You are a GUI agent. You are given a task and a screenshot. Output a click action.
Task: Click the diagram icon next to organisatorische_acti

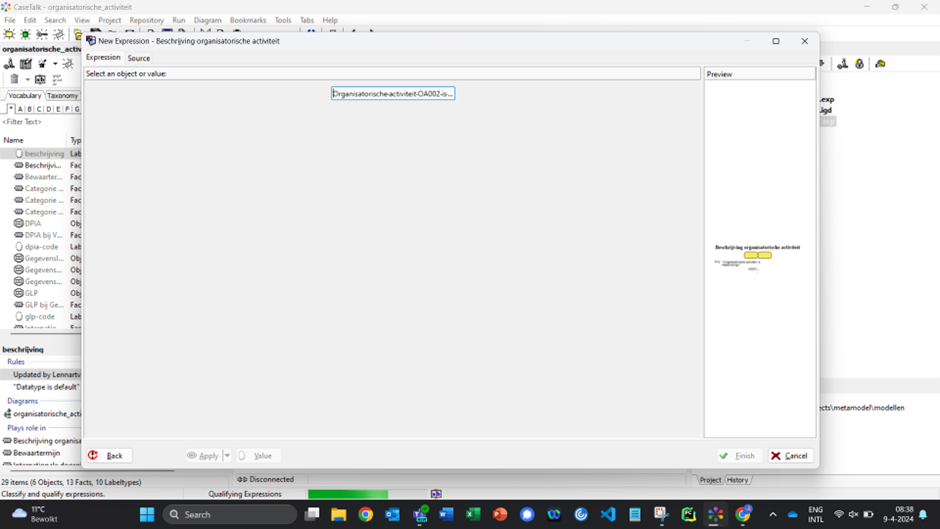(8, 414)
